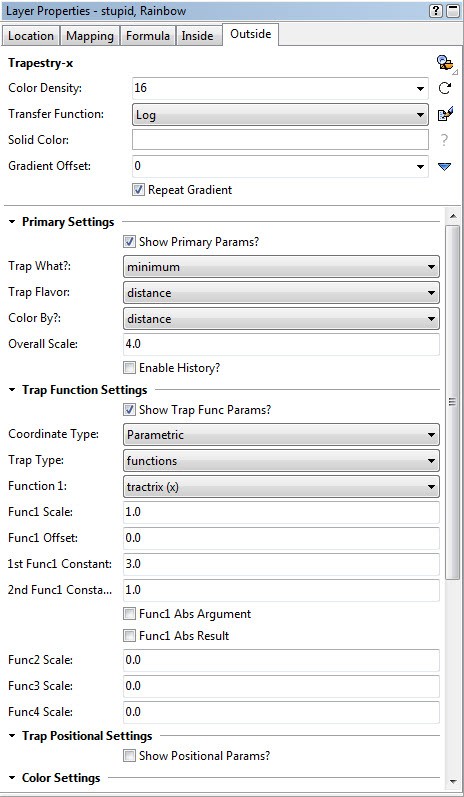Click the browse coloring formula icon
Viewport: 464px width, 797px height.
445,63
